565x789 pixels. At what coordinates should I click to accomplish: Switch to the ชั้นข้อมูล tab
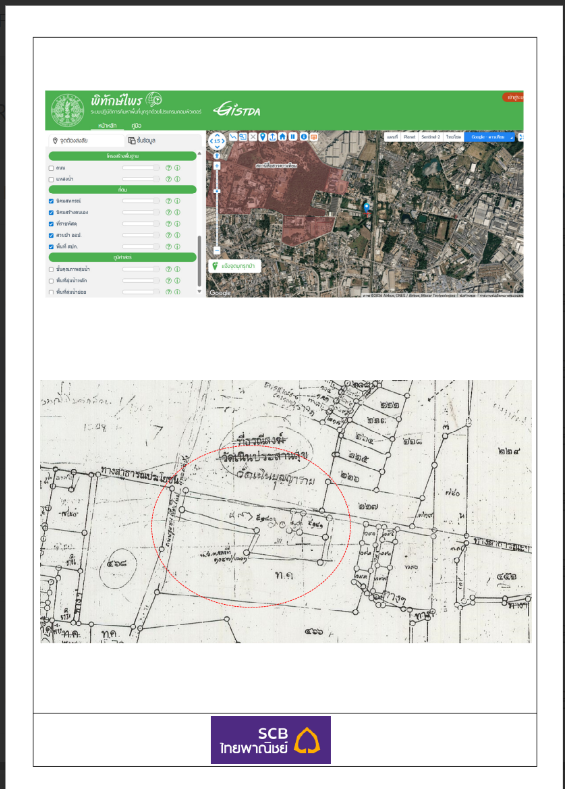coord(142,140)
